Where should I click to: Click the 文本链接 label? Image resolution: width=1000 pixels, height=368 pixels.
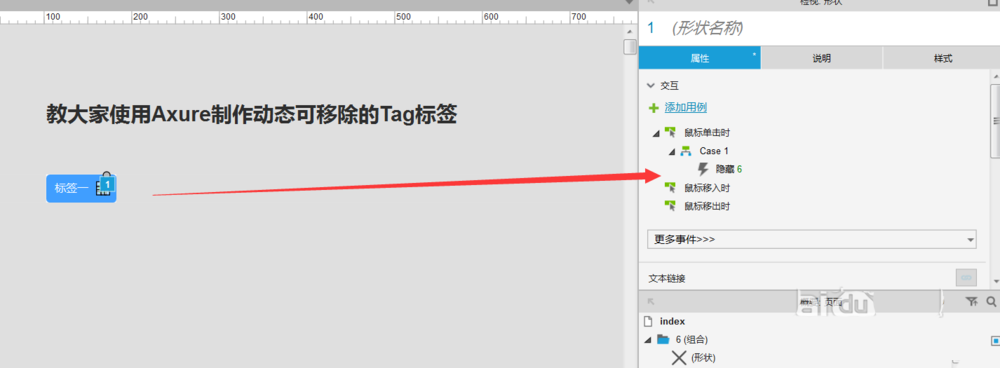point(667,279)
